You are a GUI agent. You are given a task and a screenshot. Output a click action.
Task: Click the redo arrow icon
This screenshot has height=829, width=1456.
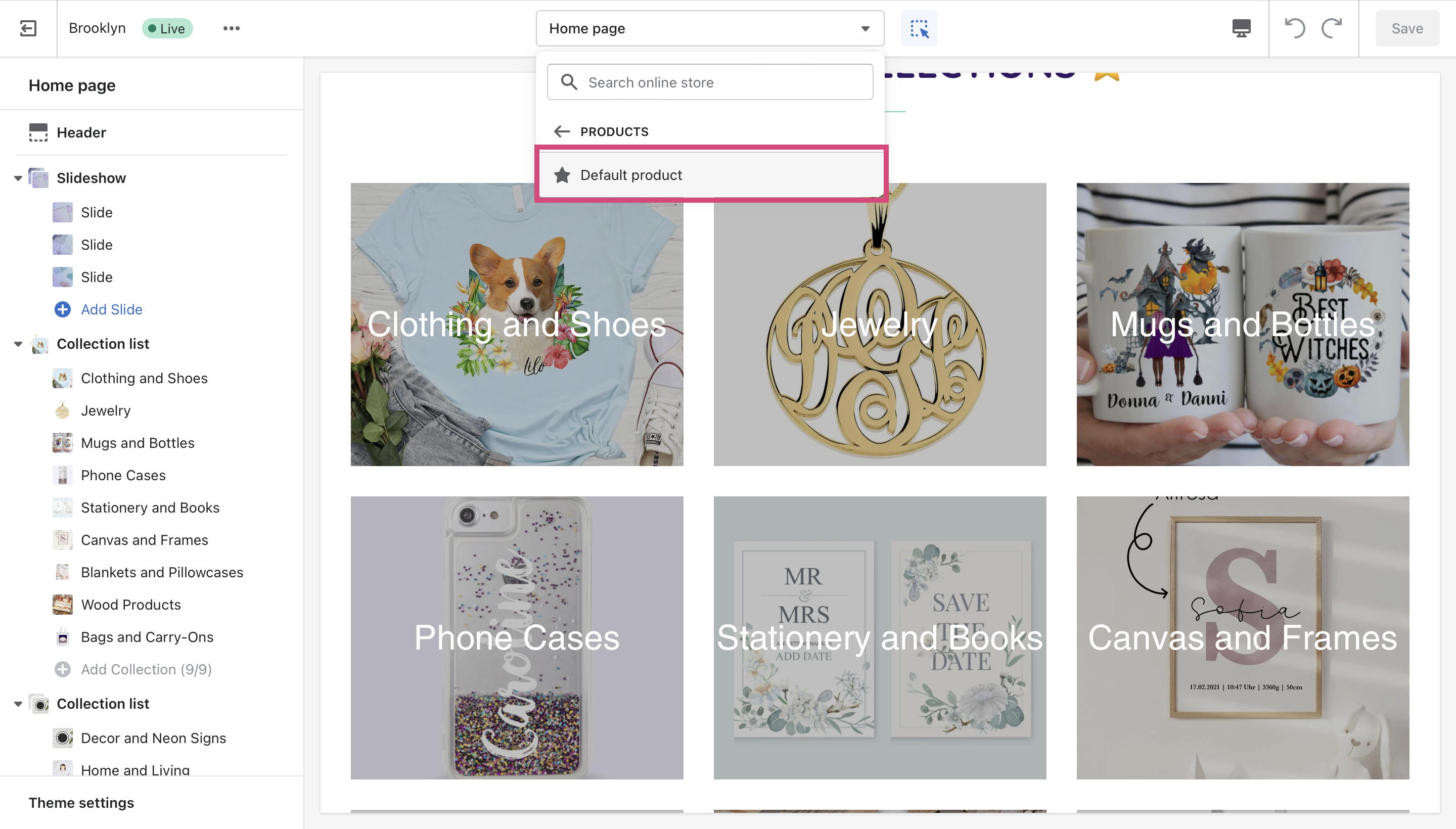tap(1331, 28)
